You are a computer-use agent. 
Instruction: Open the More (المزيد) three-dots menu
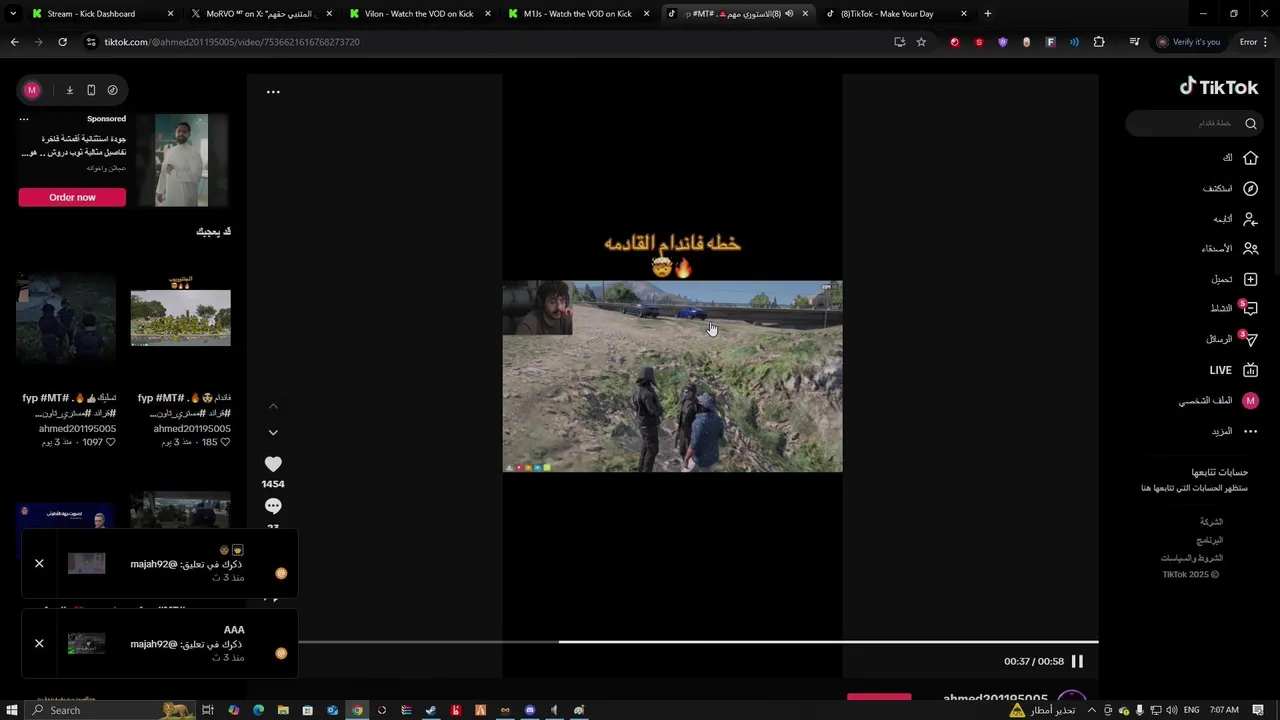(1250, 431)
